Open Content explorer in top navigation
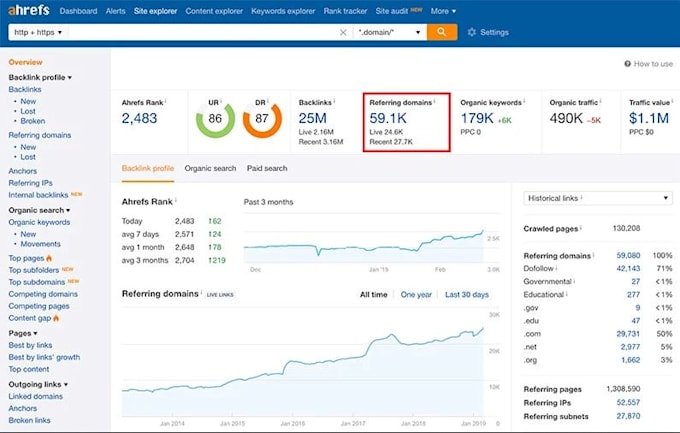The height and width of the screenshot is (433, 680). 214,11
